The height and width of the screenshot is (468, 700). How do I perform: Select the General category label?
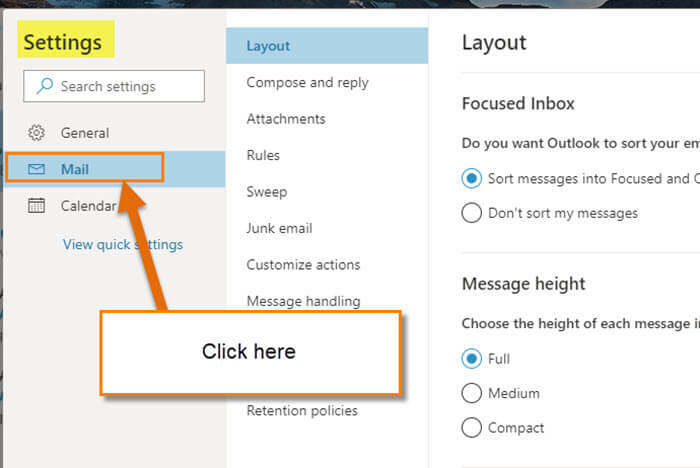(85, 133)
